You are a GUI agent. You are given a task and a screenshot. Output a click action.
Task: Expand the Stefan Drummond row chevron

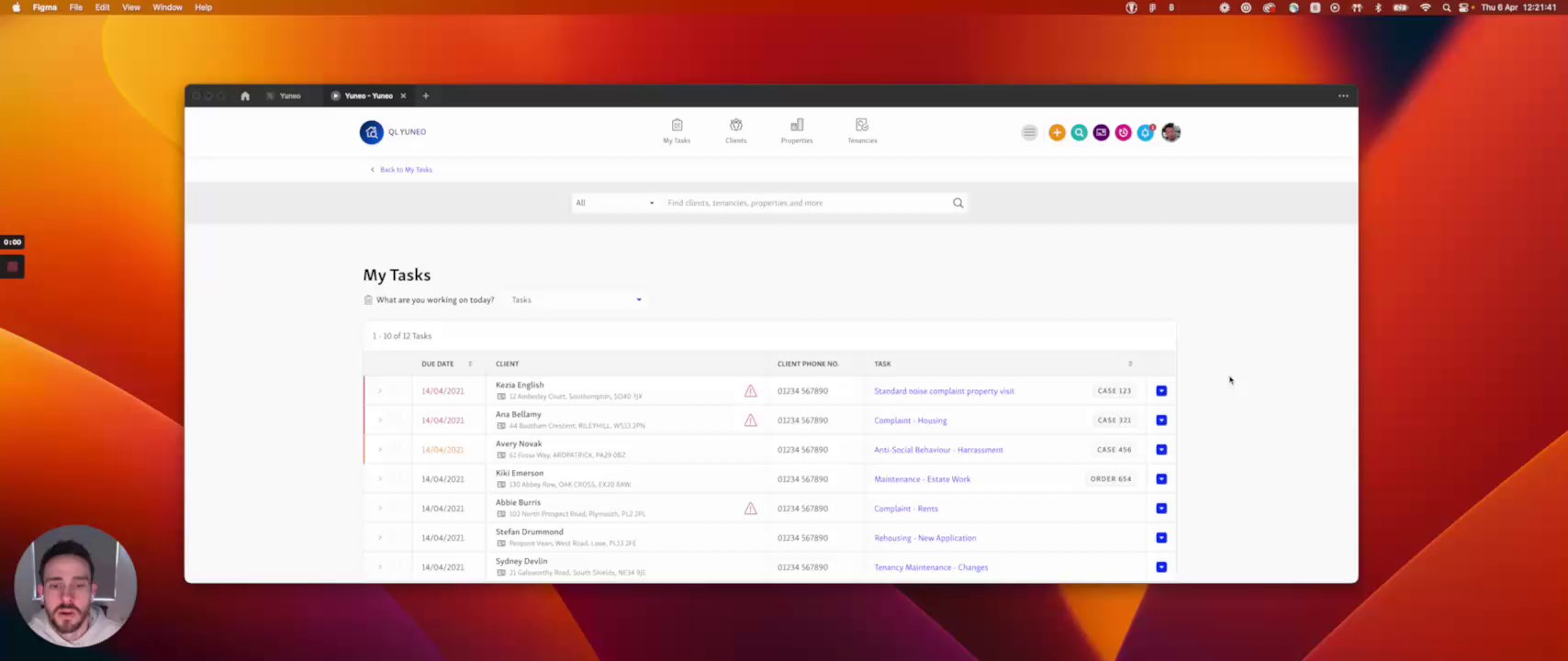point(380,538)
